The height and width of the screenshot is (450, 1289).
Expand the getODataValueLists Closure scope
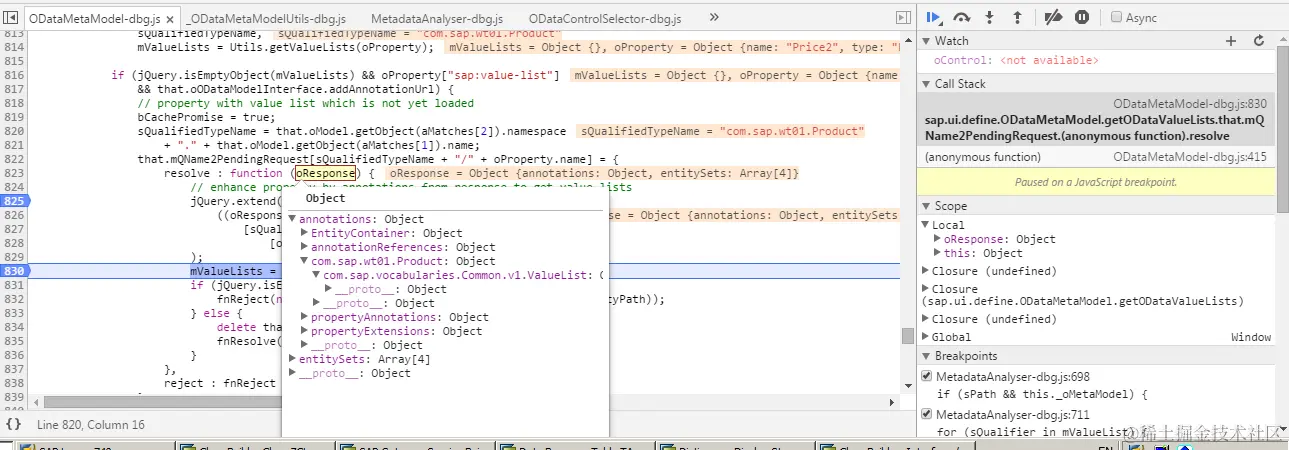tap(926, 289)
